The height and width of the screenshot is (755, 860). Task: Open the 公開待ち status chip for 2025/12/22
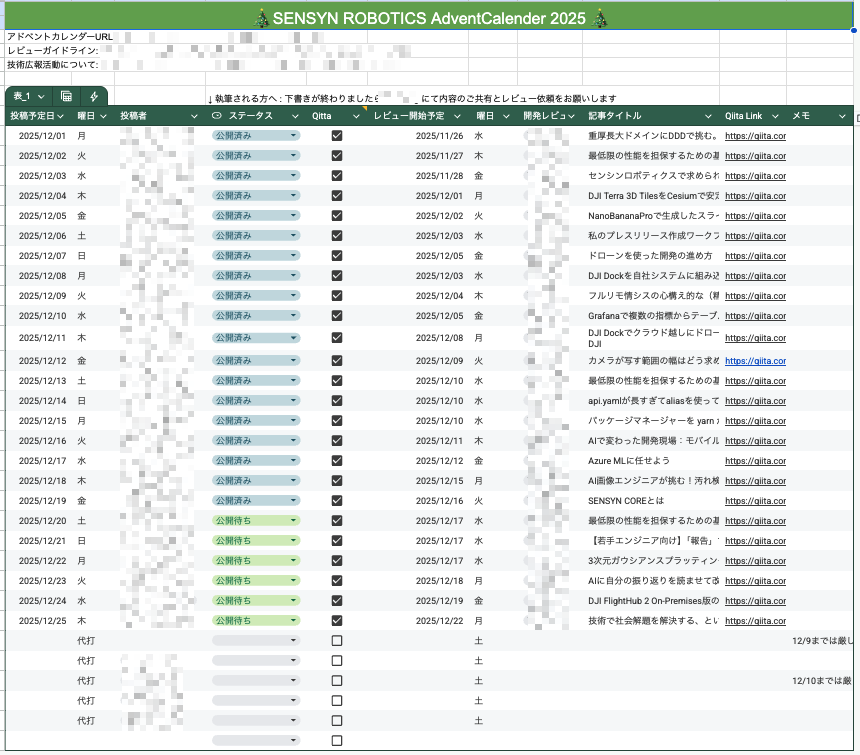click(x=256, y=560)
